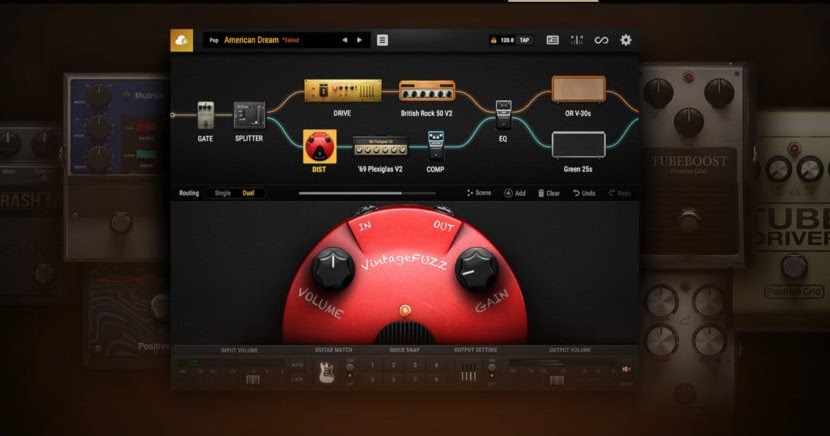Screen dimensions: 830x436
Task: Click the Undo button
Action: coord(584,193)
